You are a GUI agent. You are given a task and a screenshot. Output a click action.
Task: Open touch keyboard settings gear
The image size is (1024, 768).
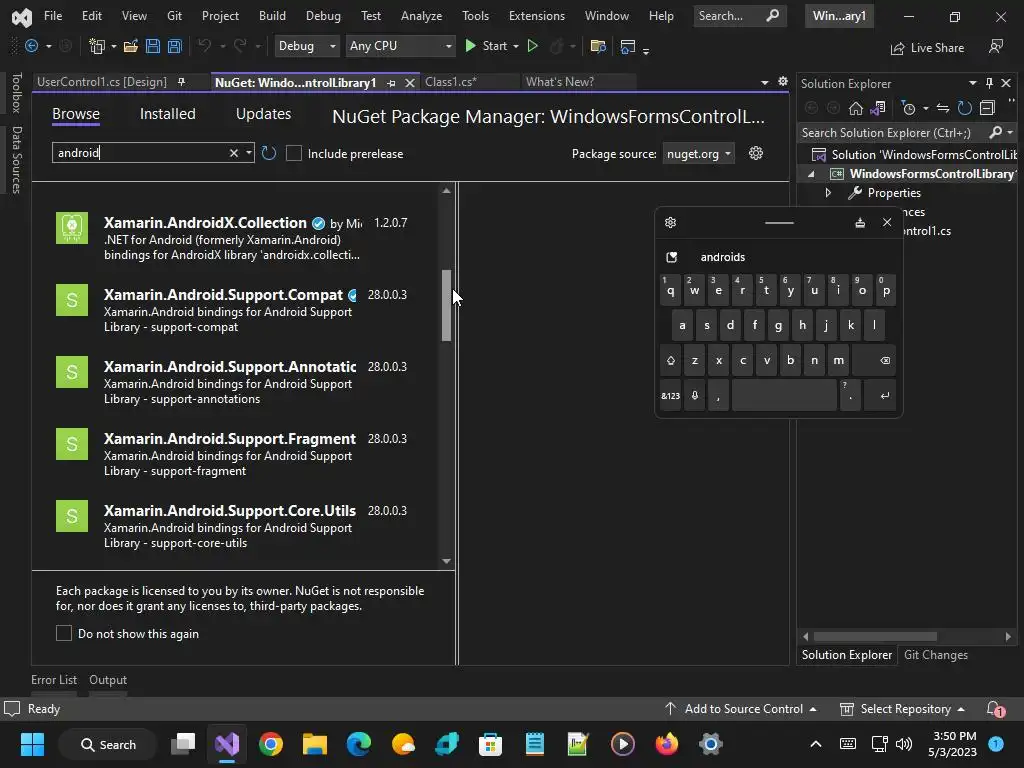pyautogui.click(x=670, y=223)
